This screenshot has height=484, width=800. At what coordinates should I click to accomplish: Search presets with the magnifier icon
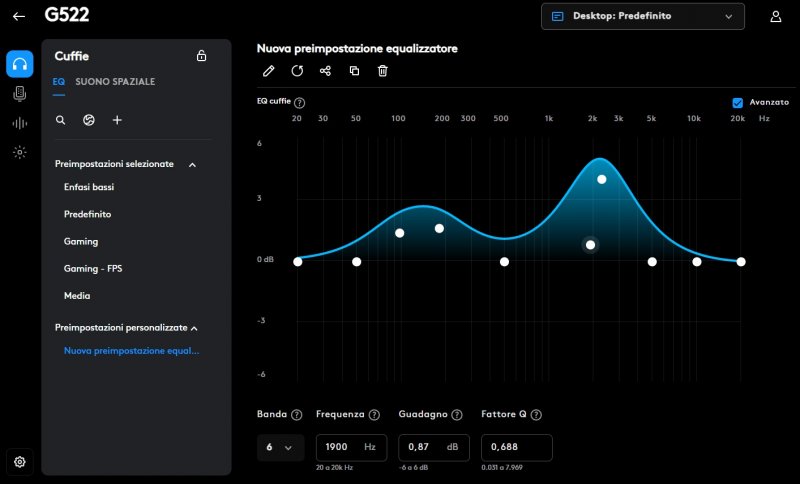[61, 120]
